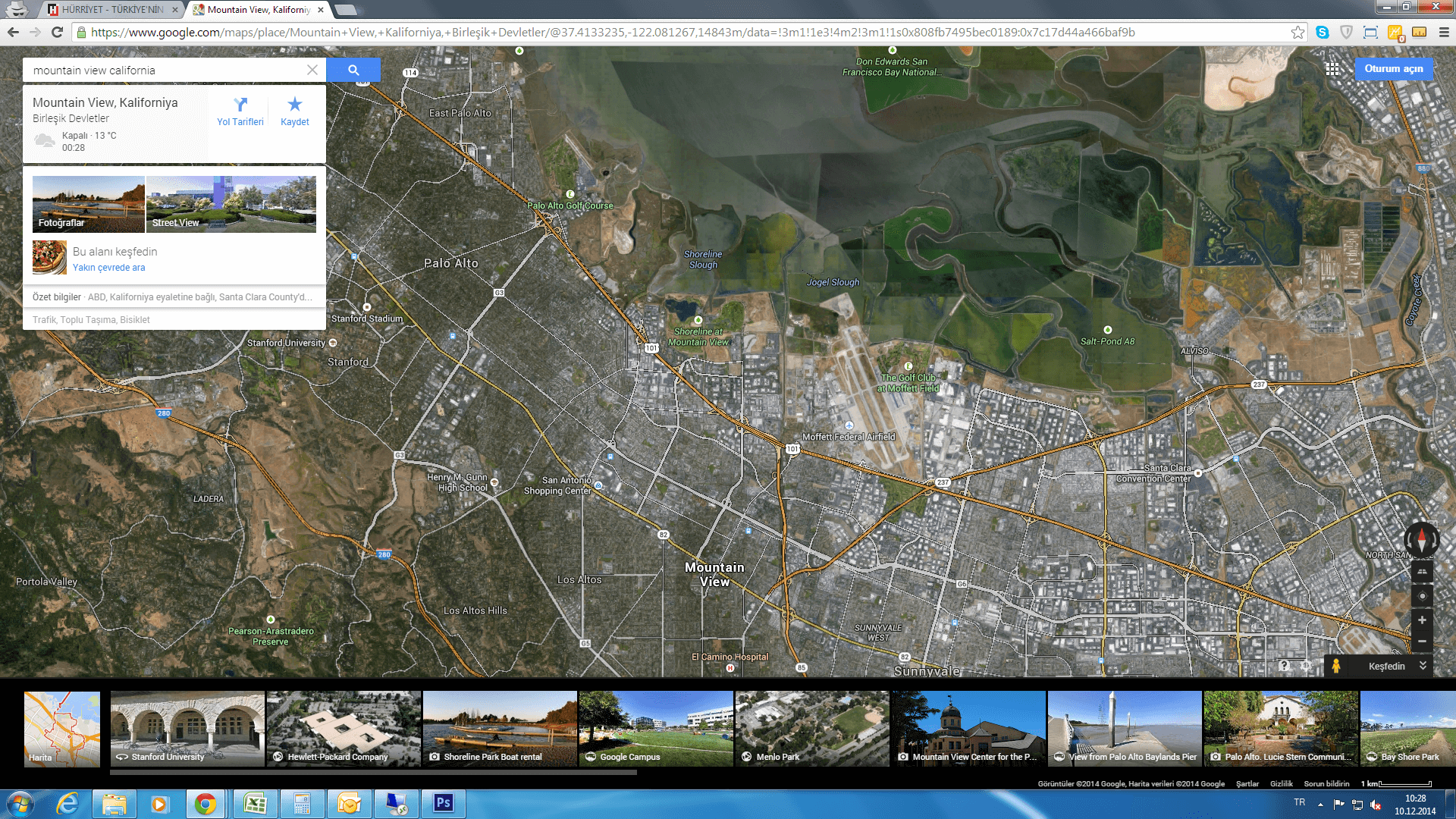Switch to Harita map view thumbnail
Screen dimensions: 1456x819
pyautogui.click(x=62, y=729)
